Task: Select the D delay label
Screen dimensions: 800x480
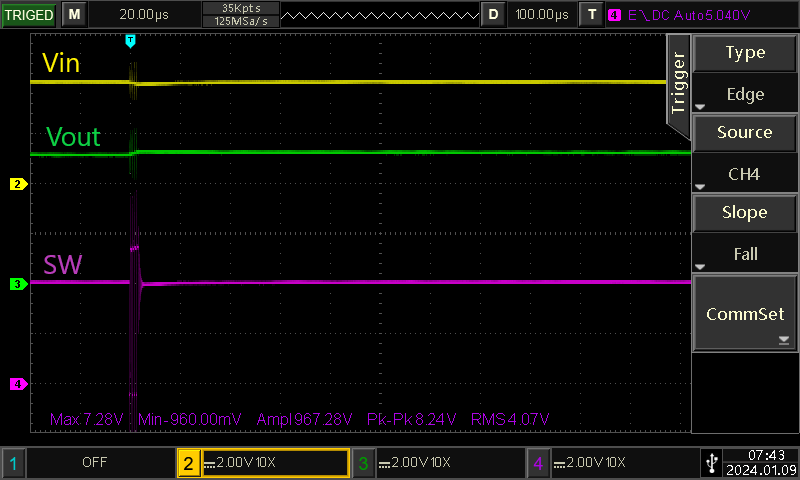Action: click(x=493, y=14)
